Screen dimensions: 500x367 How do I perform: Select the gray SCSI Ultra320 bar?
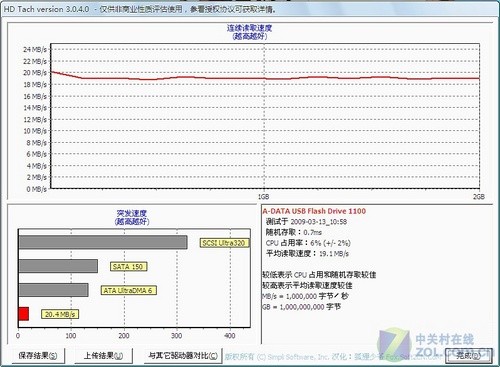point(103,242)
